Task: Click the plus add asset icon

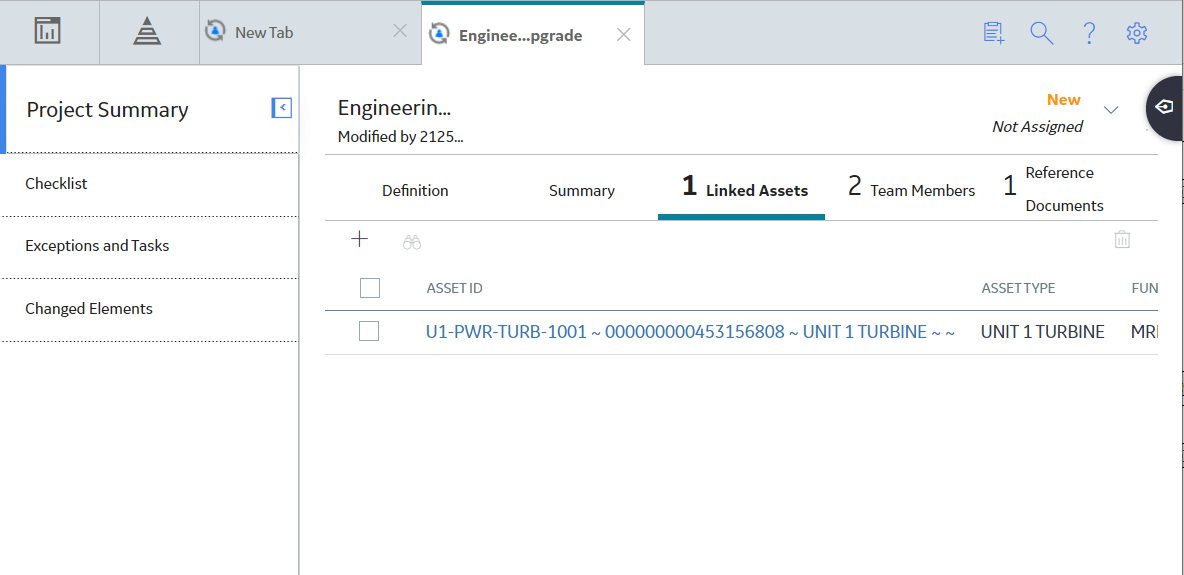Action: pyautogui.click(x=359, y=240)
